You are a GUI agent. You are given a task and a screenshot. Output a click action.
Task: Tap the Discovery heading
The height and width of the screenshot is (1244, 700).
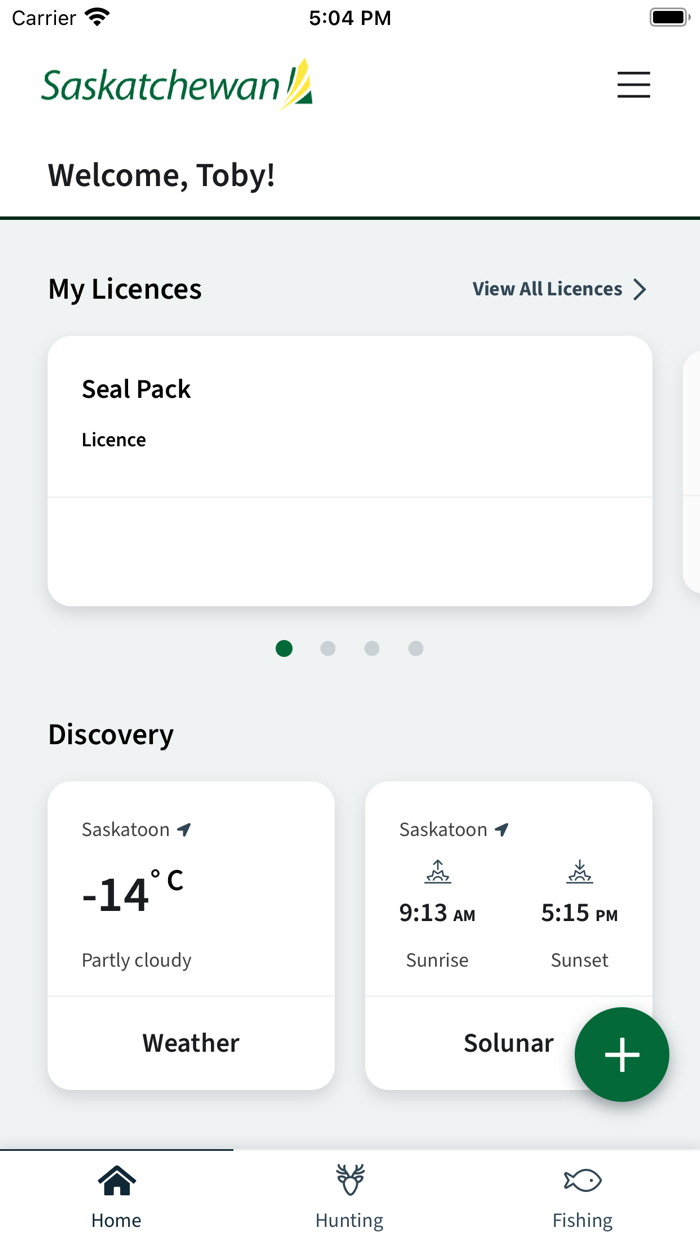pos(111,734)
